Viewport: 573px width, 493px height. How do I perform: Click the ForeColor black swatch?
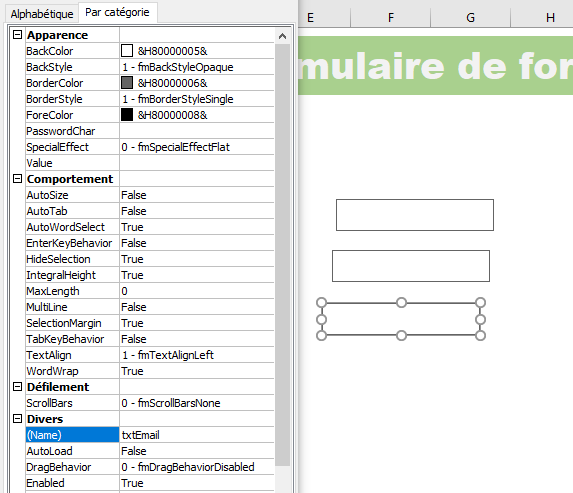[127, 115]
